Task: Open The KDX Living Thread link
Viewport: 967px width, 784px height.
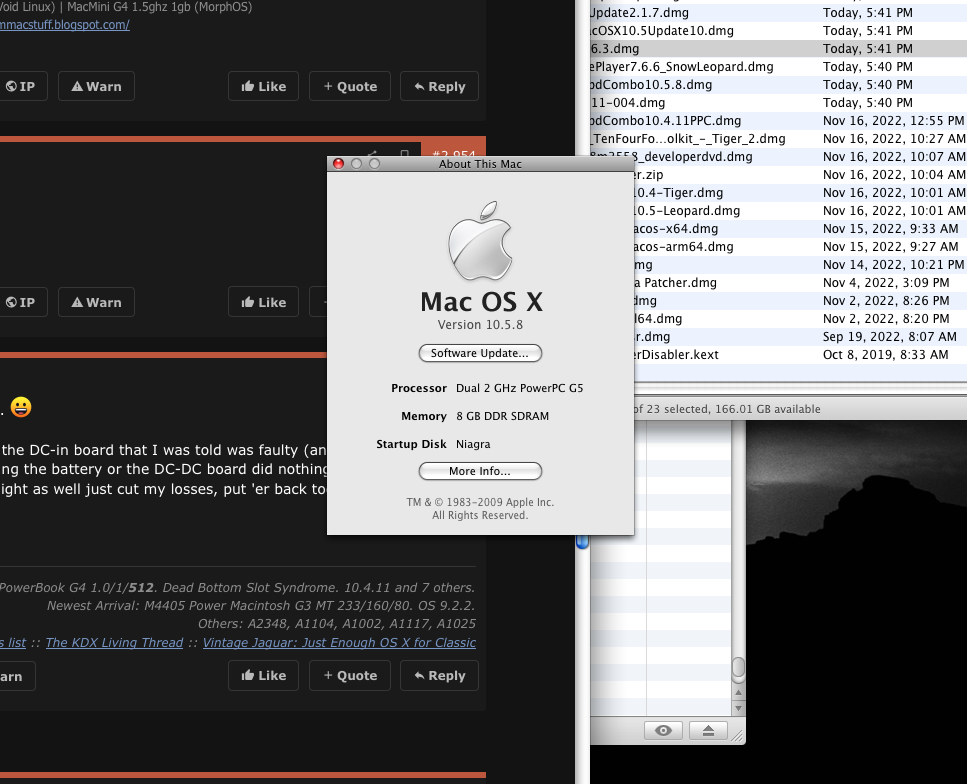Action: click(114, 643)
